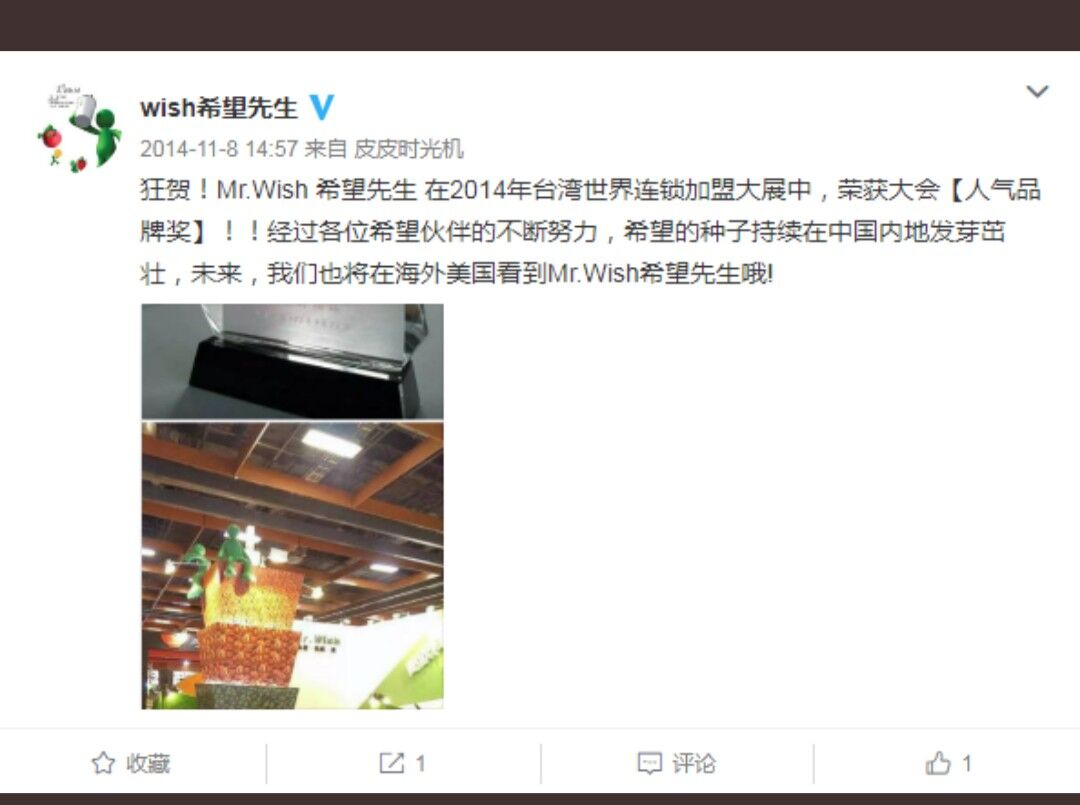Click the repost share arrow icon
This screenshot has width=1080, height=805.
click(392, 763)
